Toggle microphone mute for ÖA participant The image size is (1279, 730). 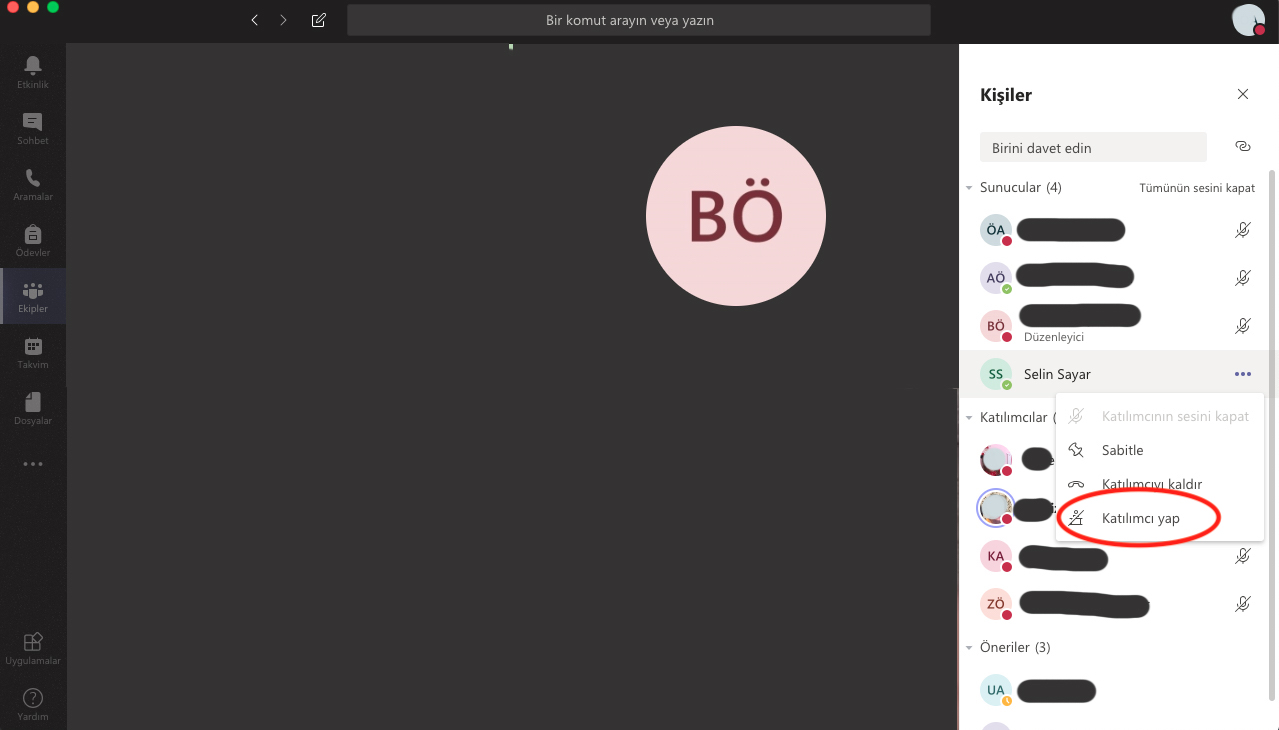[1242, 230]
